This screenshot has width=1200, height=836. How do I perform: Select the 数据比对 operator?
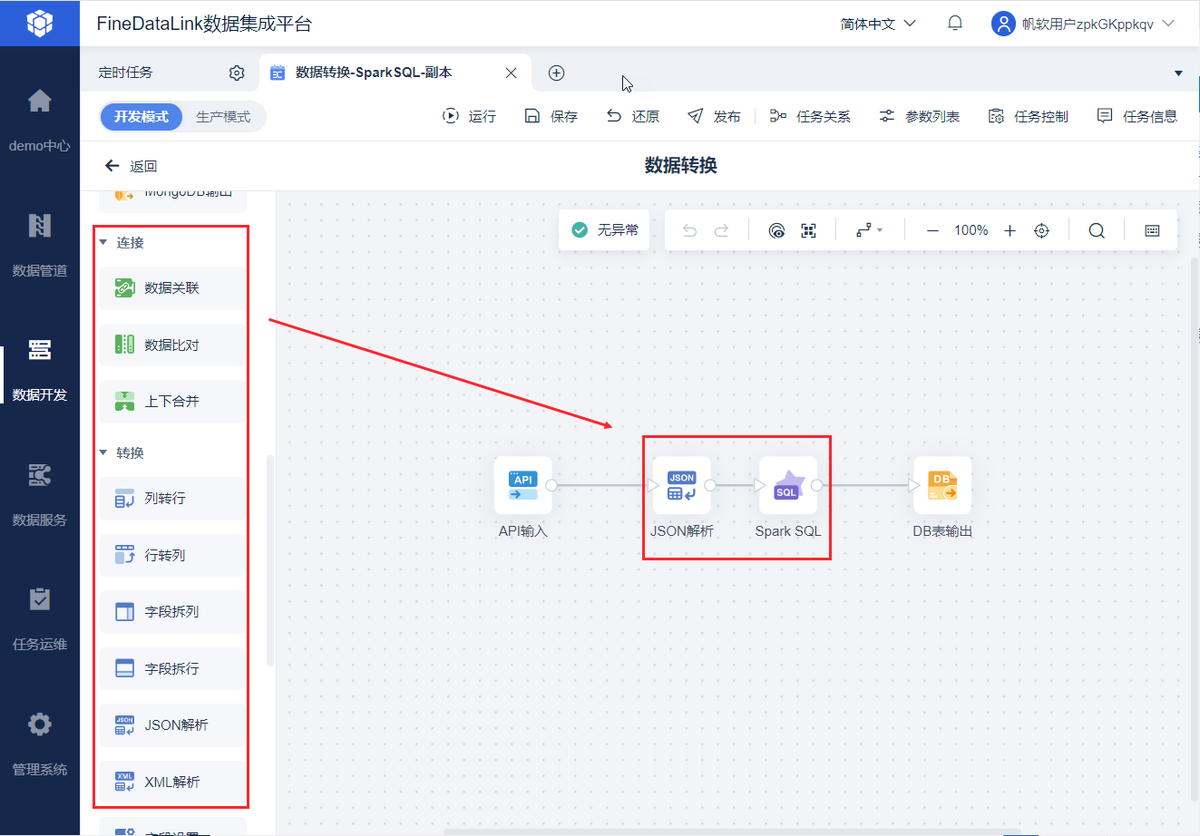pos(171,345)
